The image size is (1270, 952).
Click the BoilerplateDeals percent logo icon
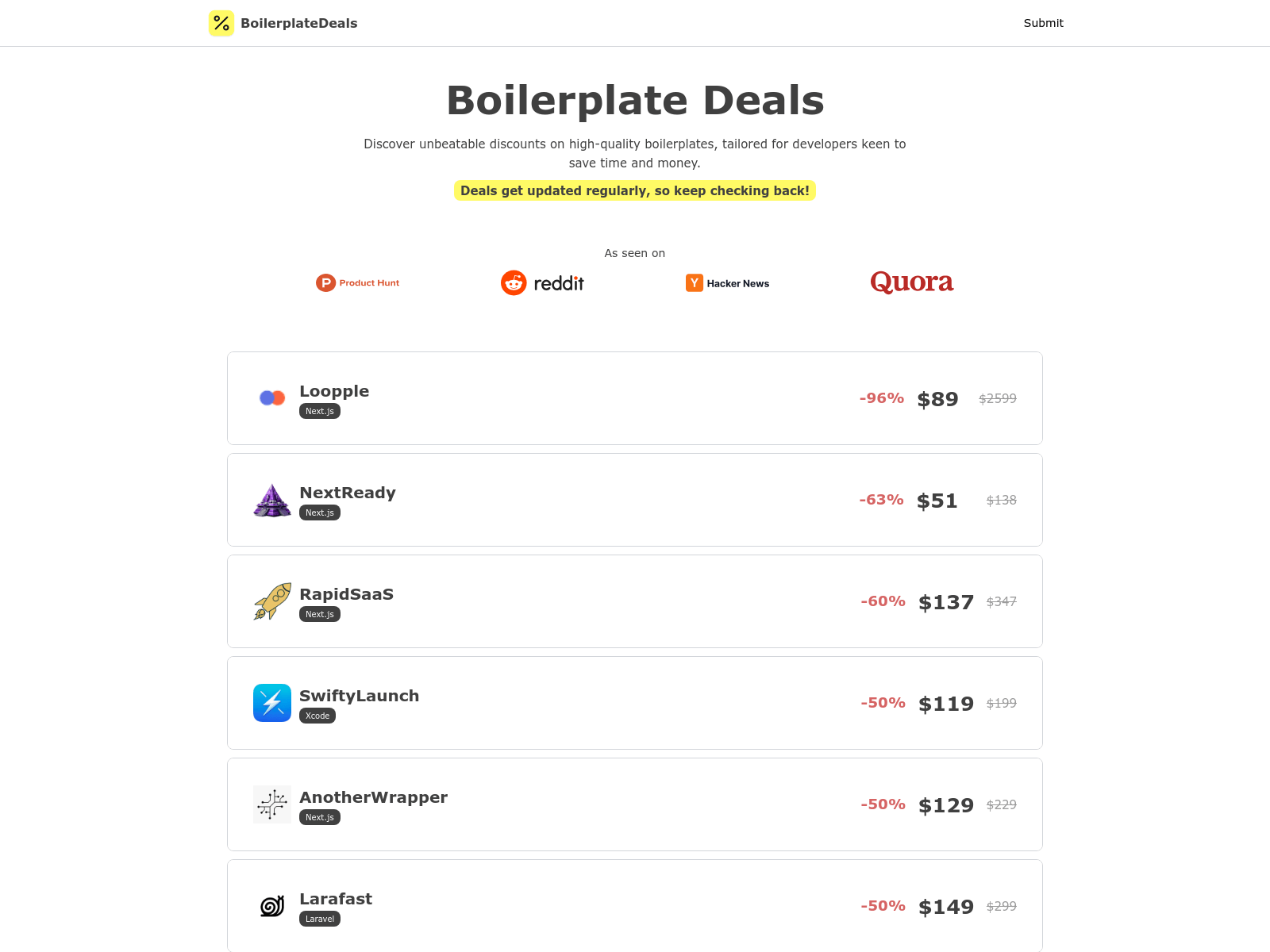tap(221, 23)
